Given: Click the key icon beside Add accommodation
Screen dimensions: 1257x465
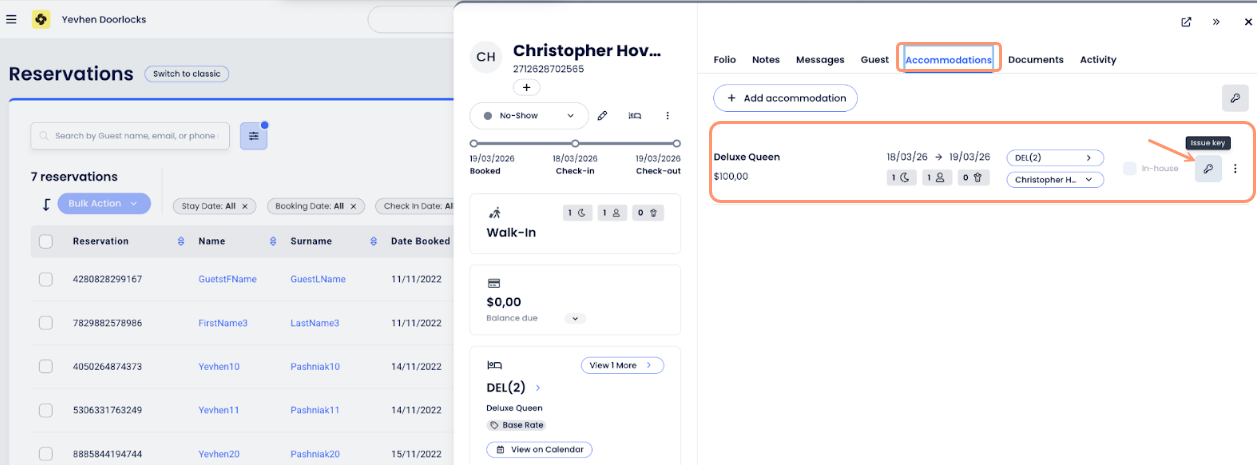Looking at the screenshot, I should click(1235, 98).
